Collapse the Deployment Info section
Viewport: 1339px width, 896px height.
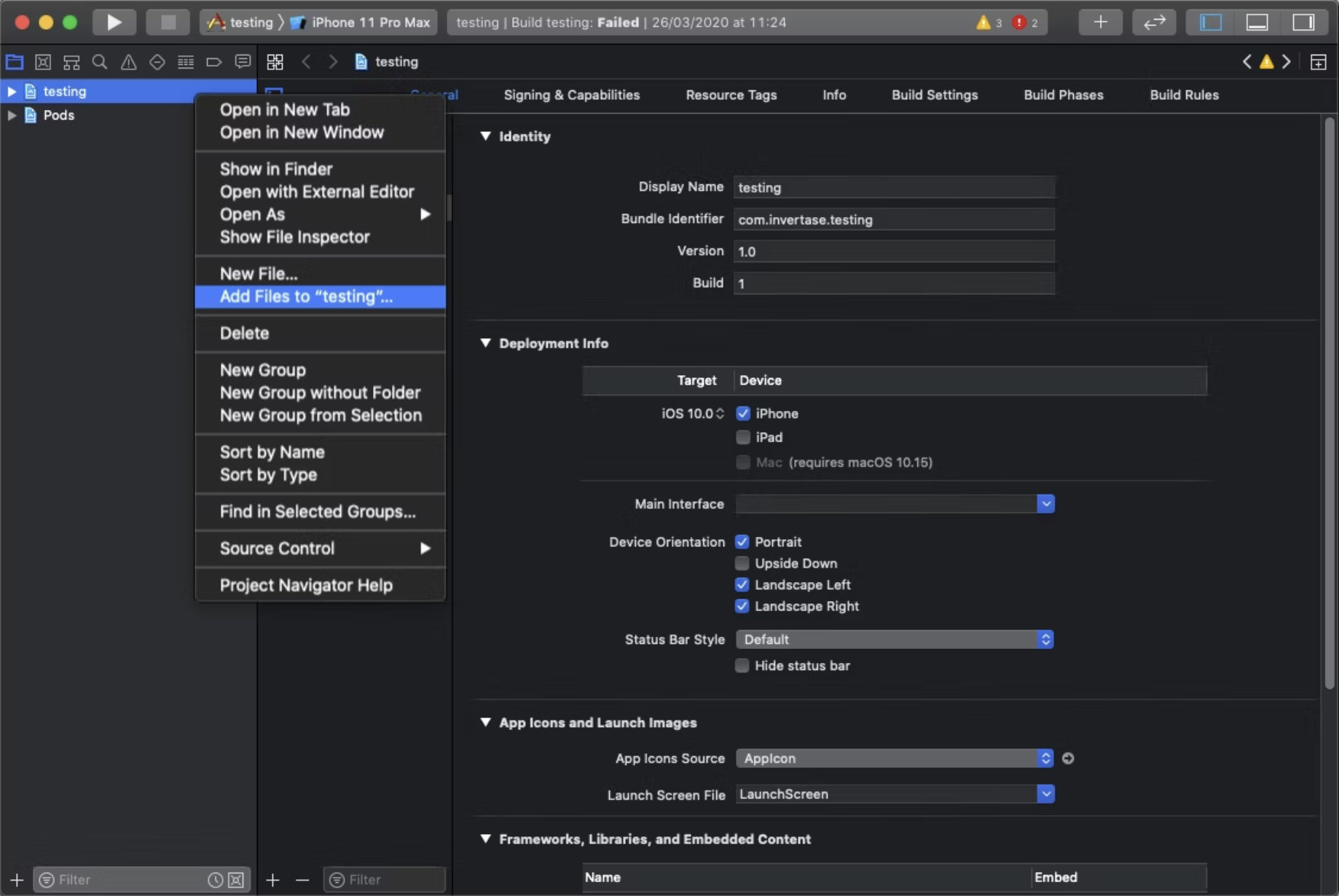tap(486, 343)
